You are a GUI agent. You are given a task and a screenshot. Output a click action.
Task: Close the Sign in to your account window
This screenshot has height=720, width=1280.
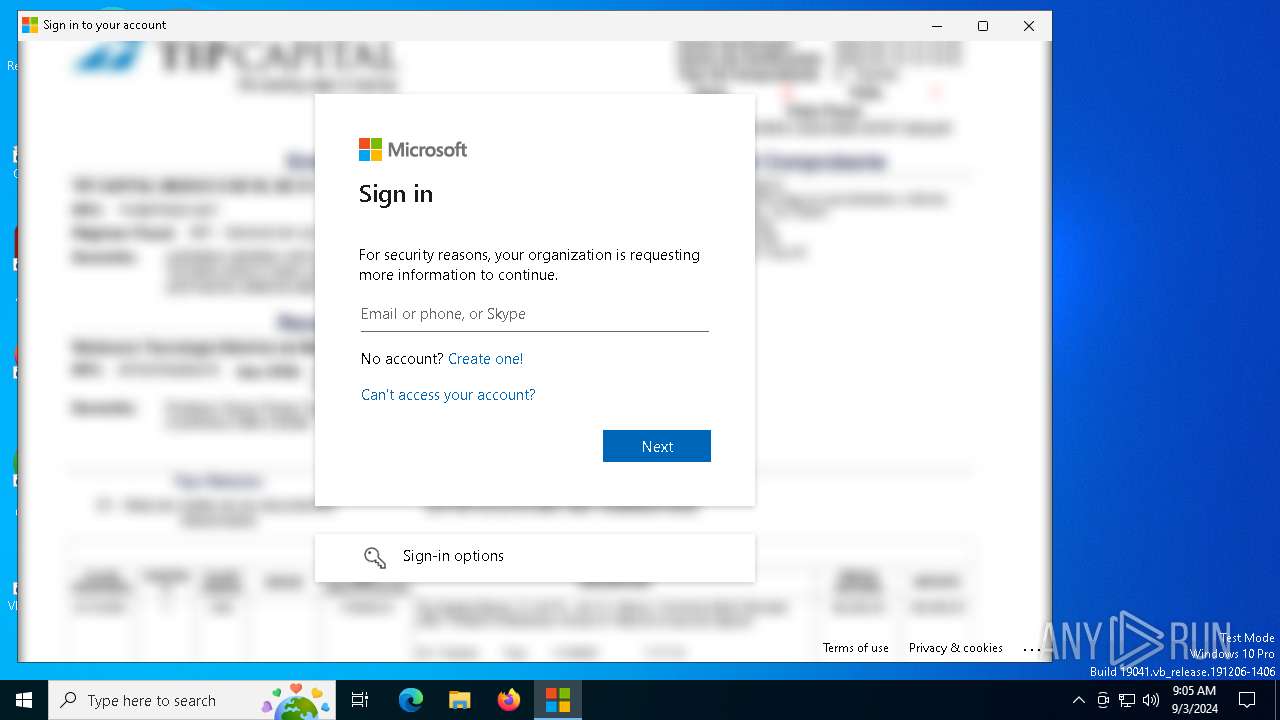point(1028,26)
